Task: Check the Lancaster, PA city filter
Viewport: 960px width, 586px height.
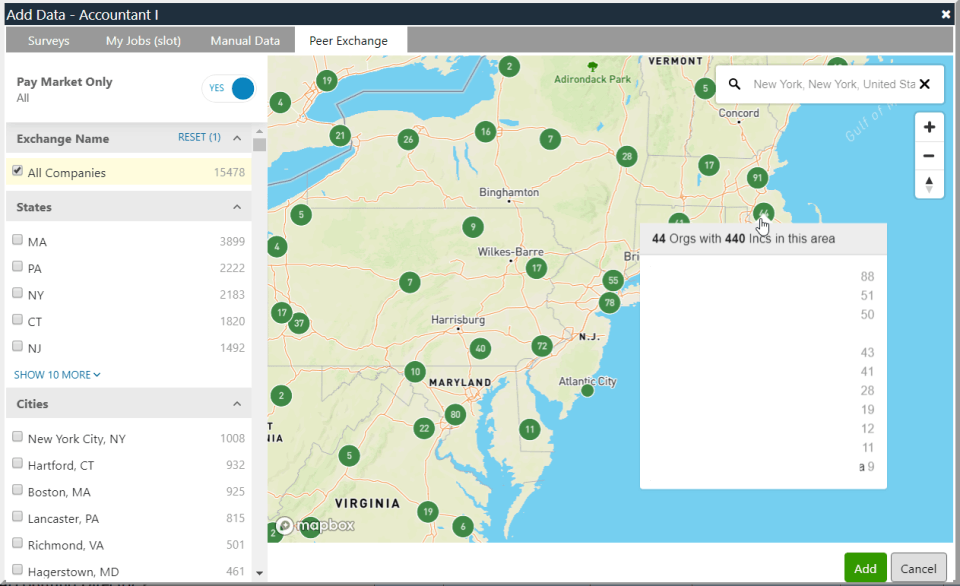Action: (x=17, y=516)
